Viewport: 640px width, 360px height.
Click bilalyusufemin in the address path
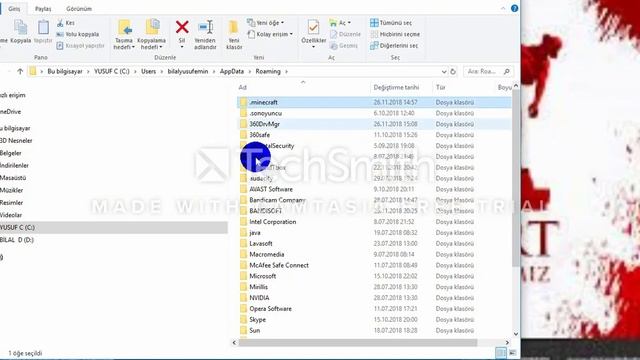pos(188,71)
